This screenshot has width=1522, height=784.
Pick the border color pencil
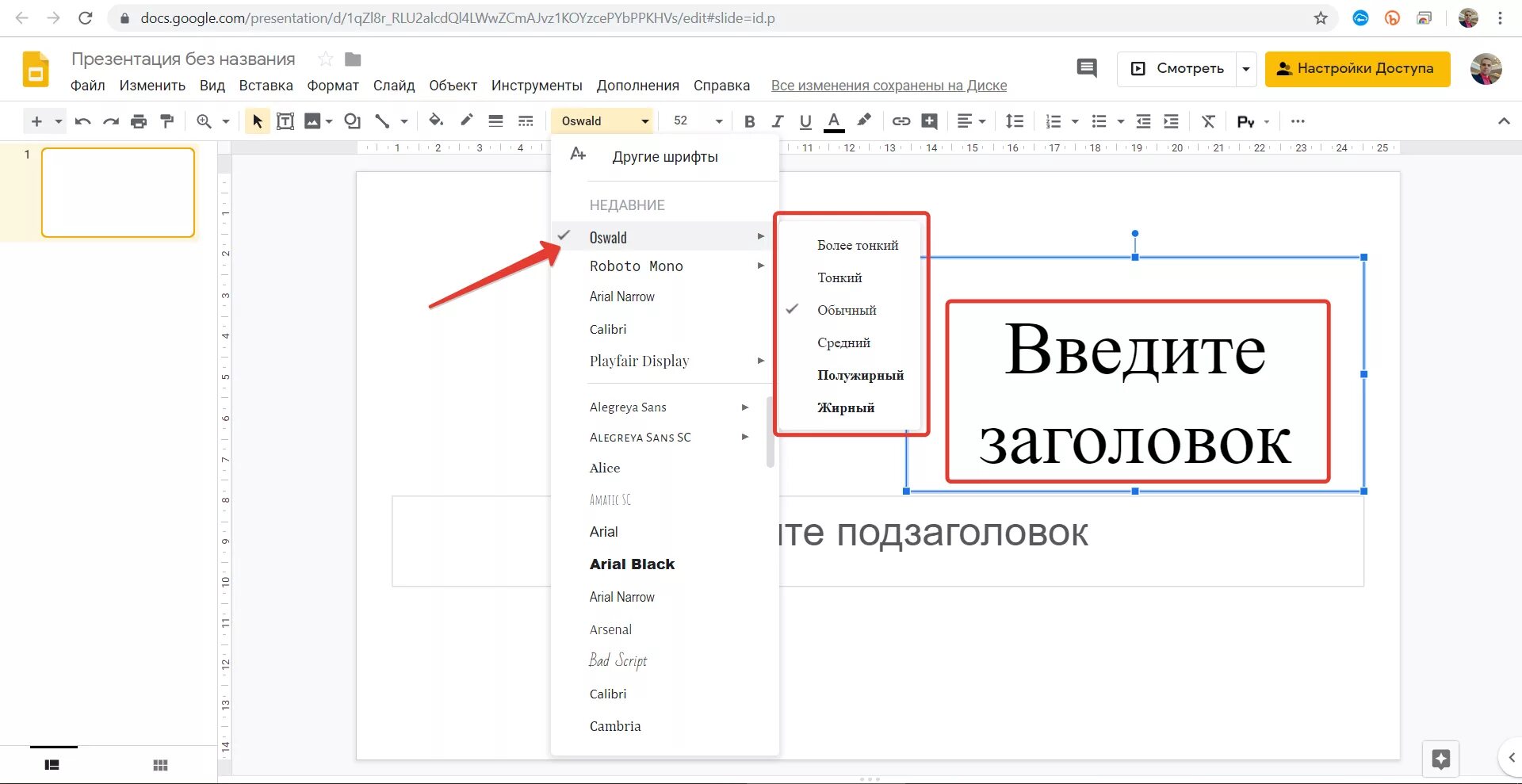(x=466, y=120)
